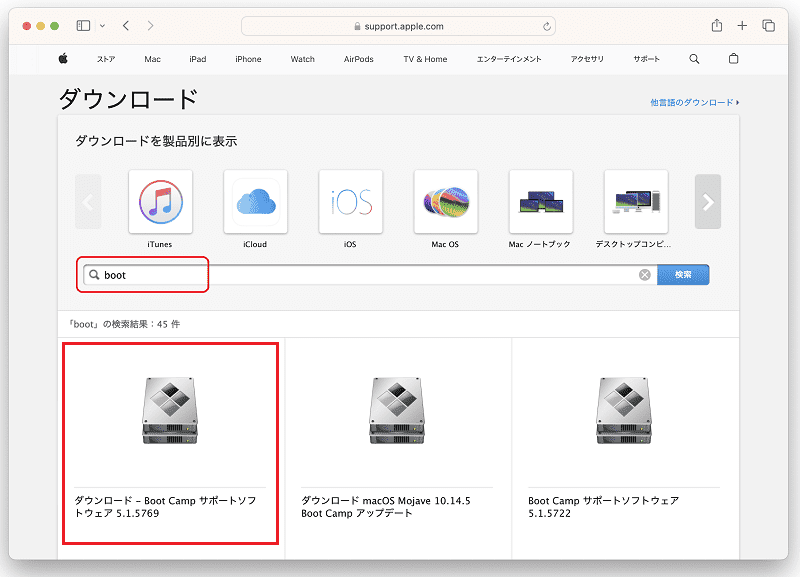The height and width of the screenshot is (577, 800).
Task: Click the iOS label under icon
Action: click(x=350, y=244)
